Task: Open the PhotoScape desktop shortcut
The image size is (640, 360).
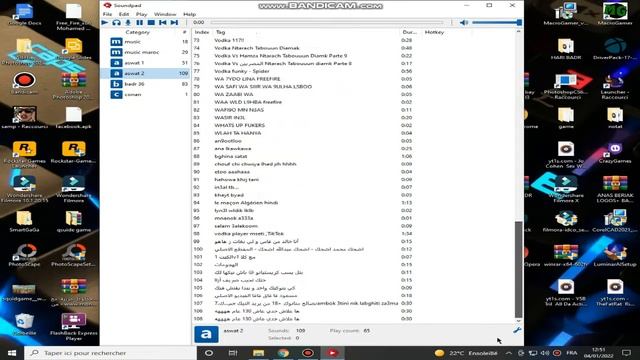Action: [24, 256]
